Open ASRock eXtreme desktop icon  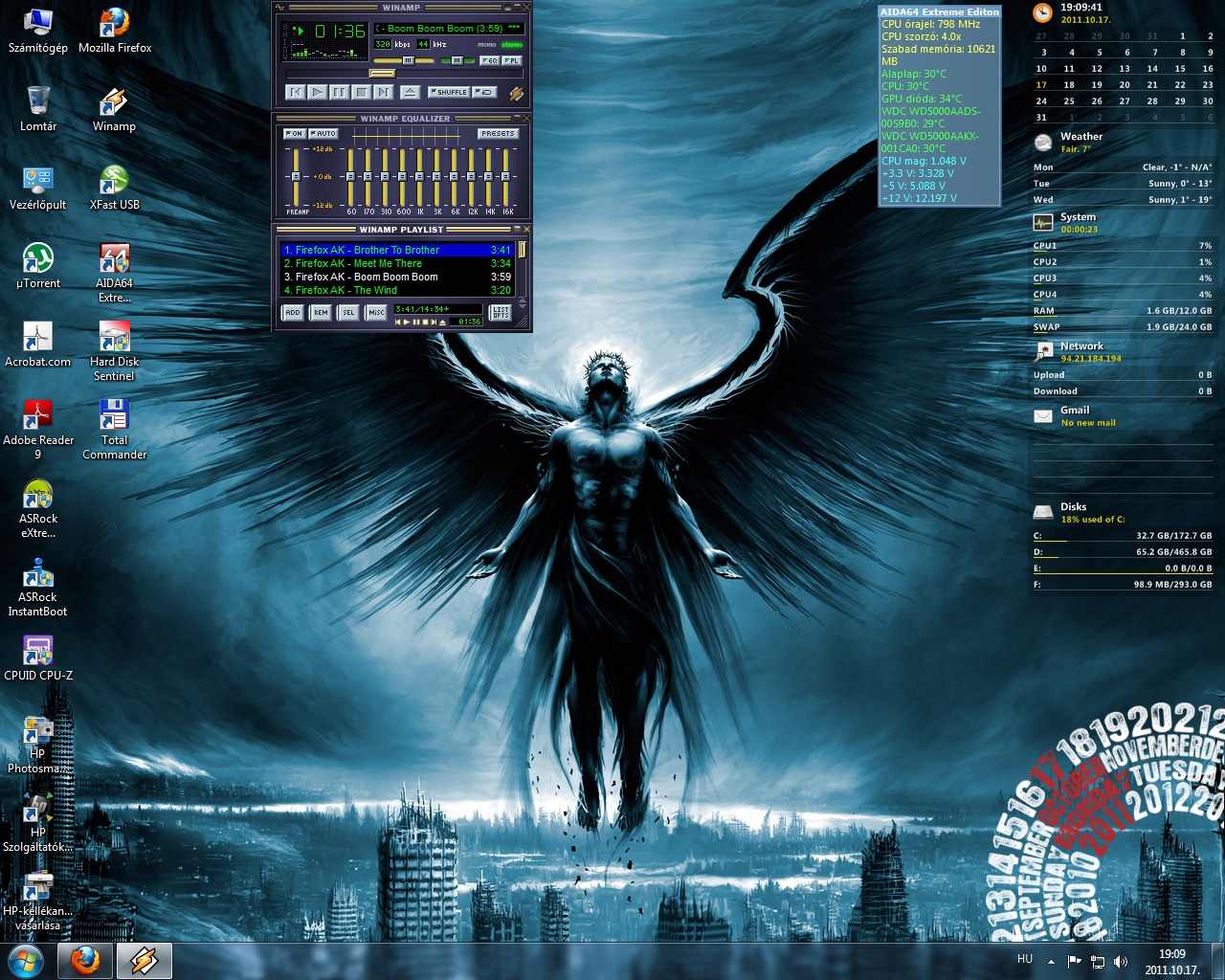click(x=38, y=508)
